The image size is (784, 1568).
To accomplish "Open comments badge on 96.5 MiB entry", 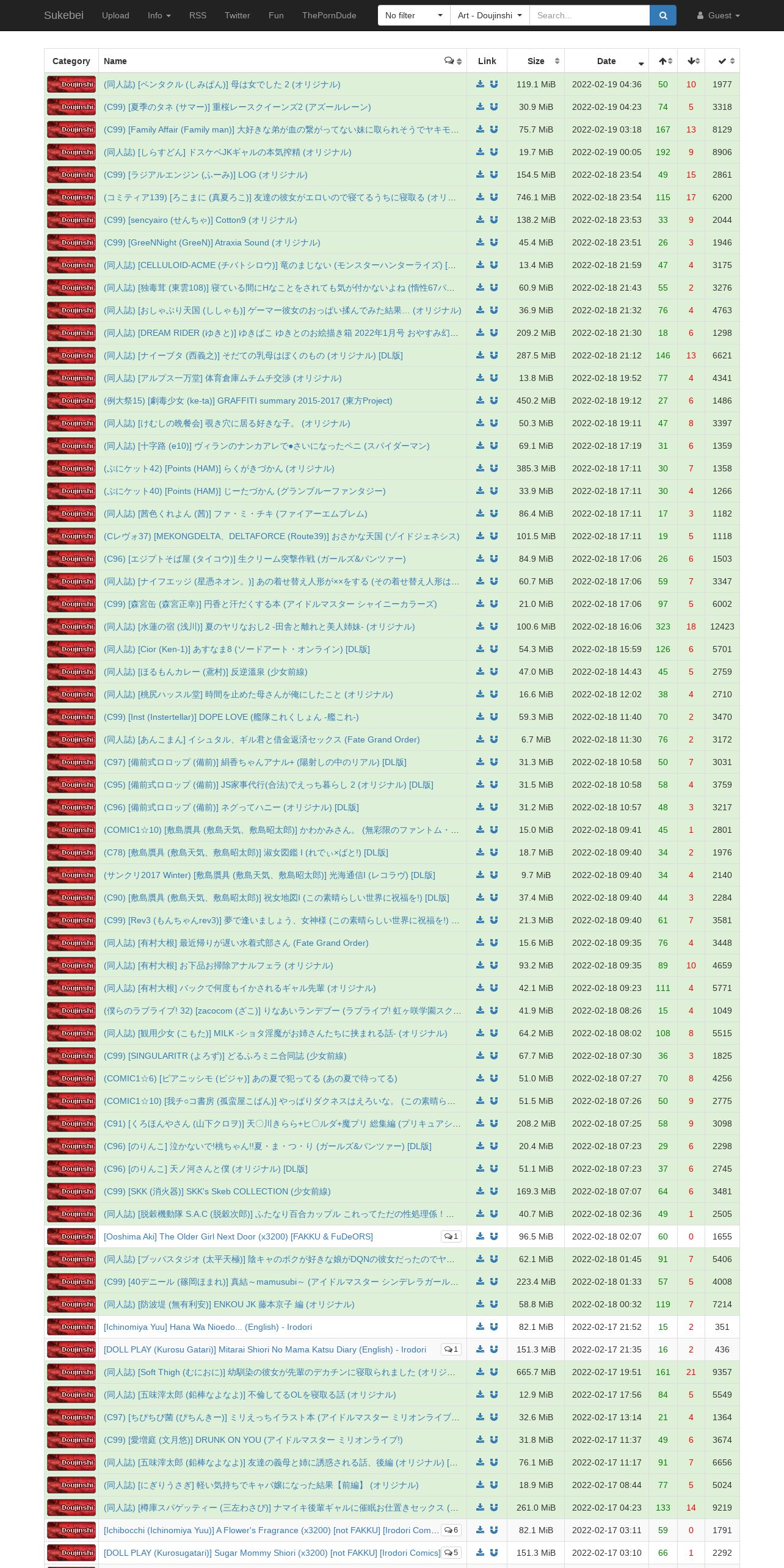I will (x=451, y=1236).
